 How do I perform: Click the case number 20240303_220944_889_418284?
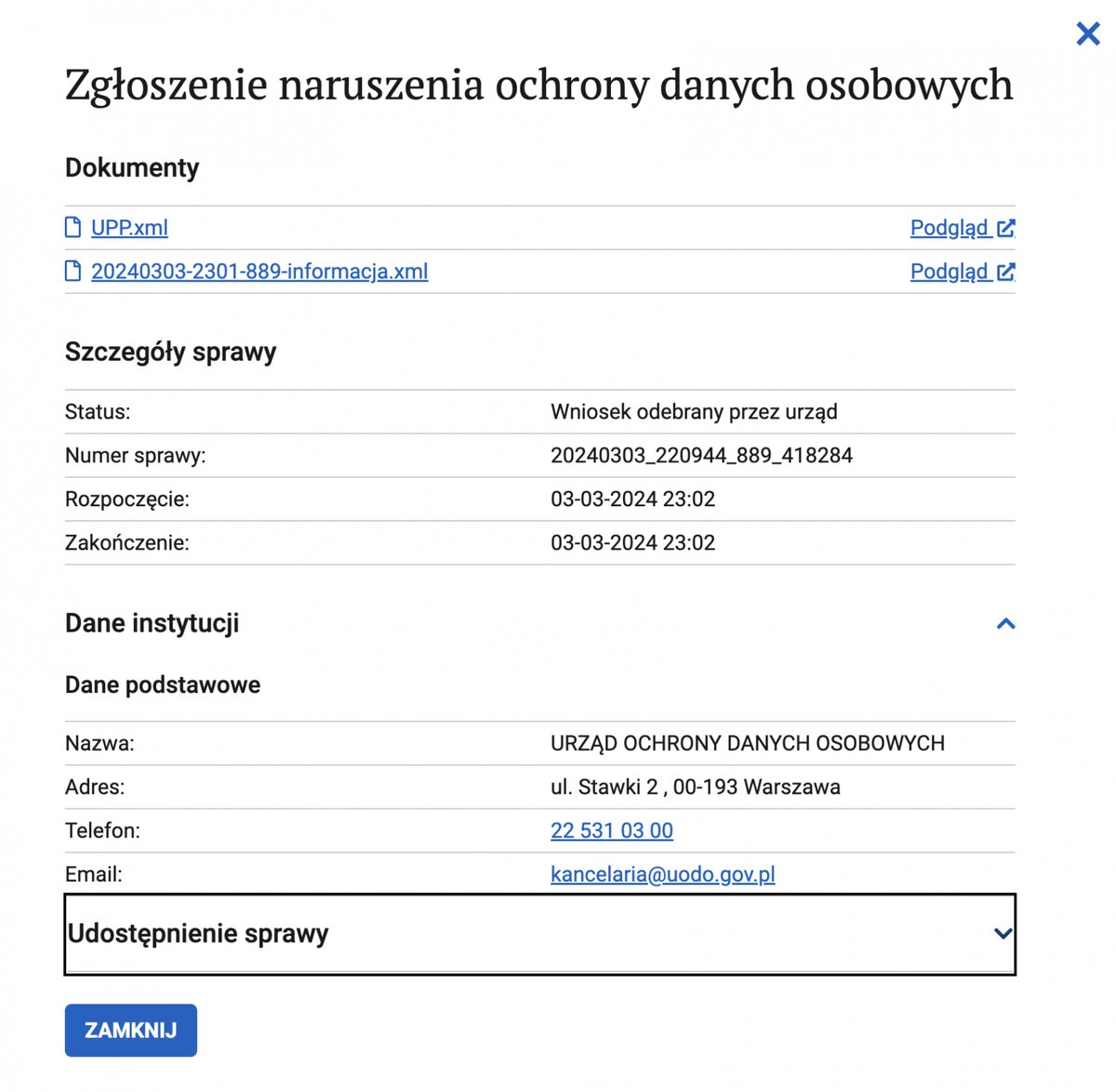(x=701, y=456)
